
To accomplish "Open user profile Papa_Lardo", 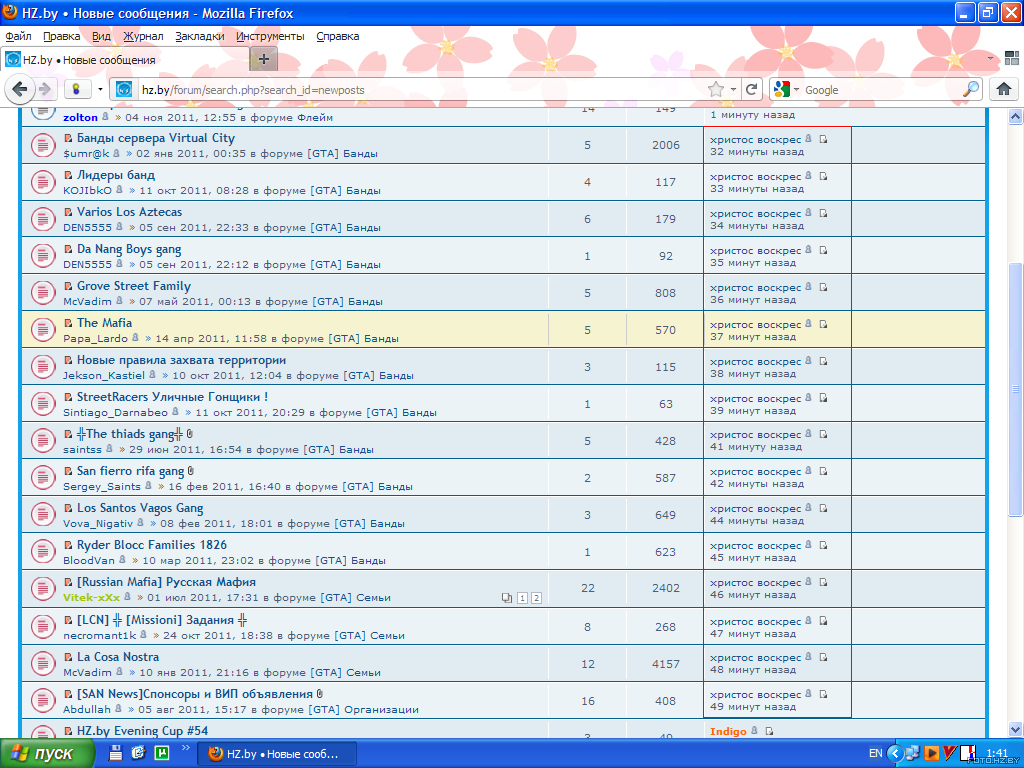I will click(95, 338).
